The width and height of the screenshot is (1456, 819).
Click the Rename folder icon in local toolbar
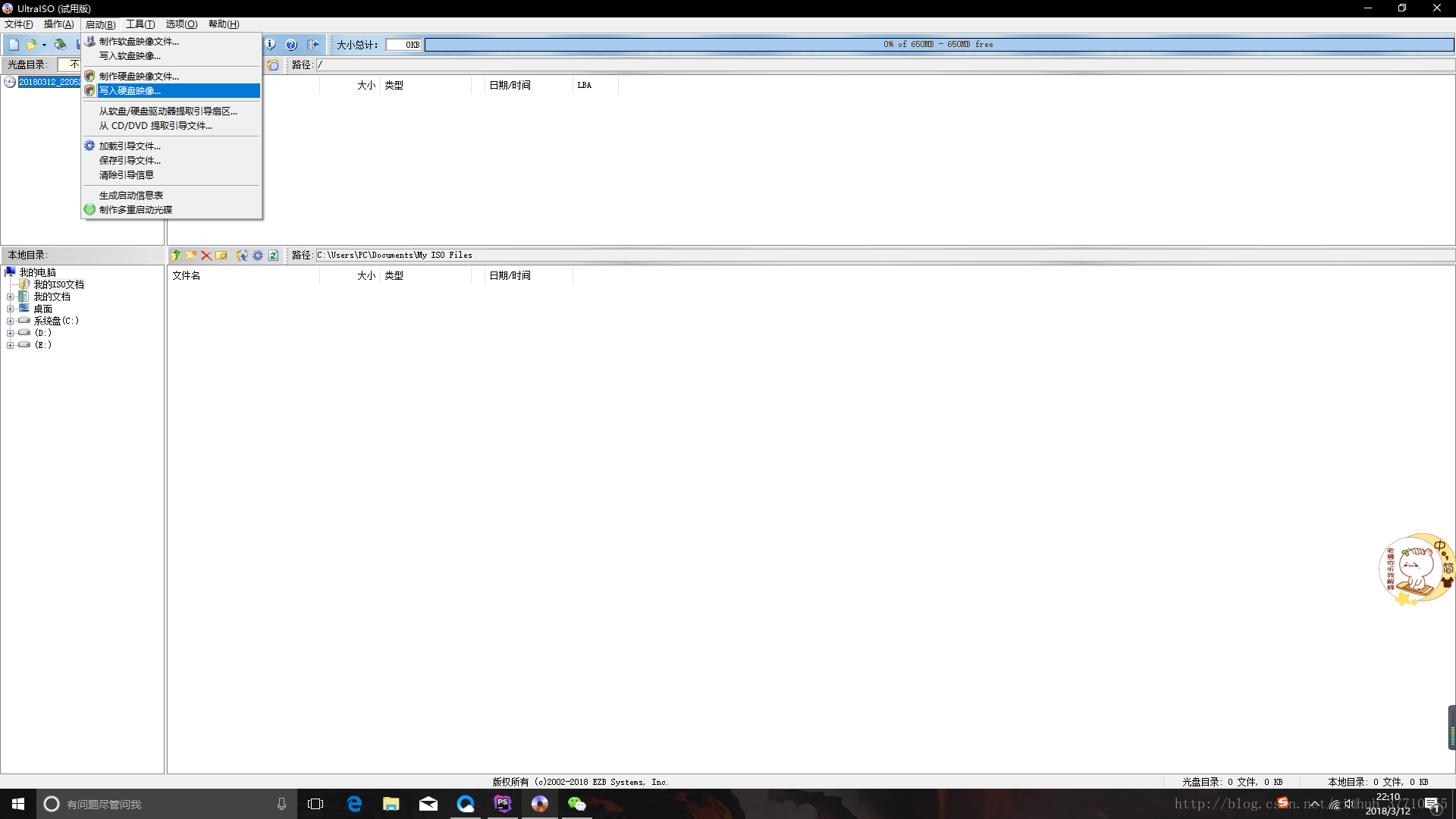pyautogui.click(x=221, y=256)
